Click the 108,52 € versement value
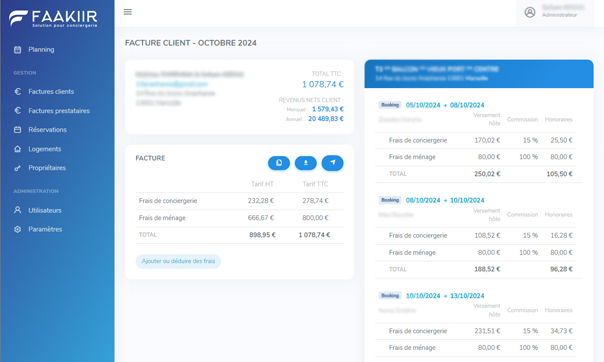 pyautogui.click(x=487, y=235)
